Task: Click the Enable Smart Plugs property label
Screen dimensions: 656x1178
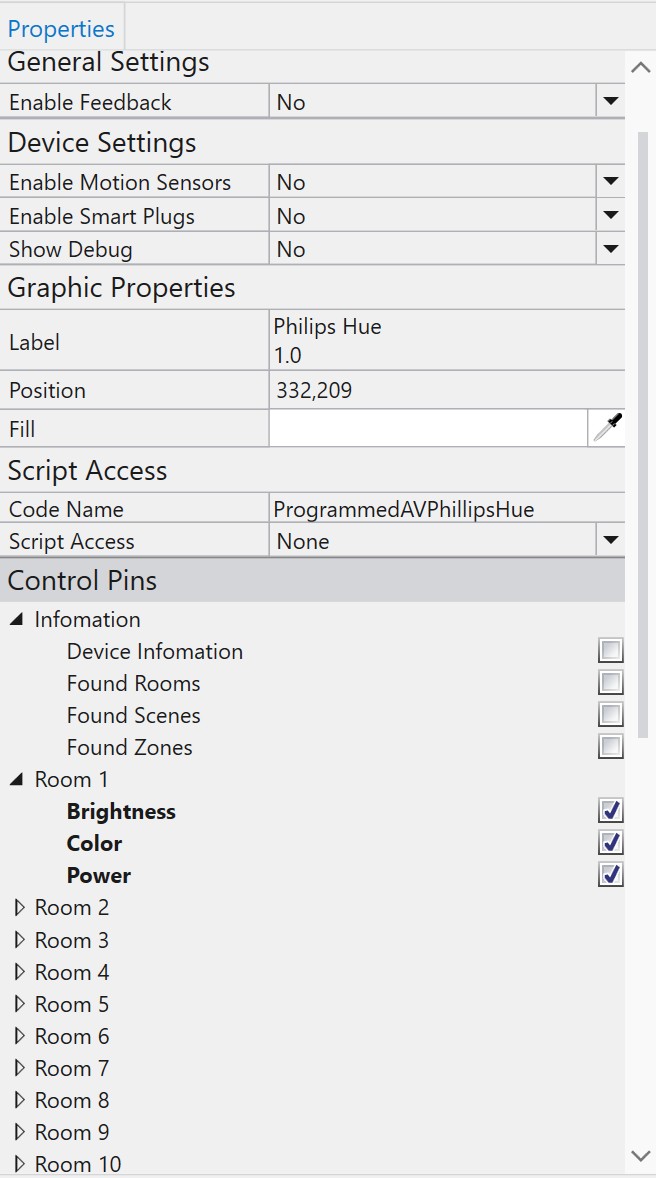Action: pyautogui.click(x=101, y=216)
